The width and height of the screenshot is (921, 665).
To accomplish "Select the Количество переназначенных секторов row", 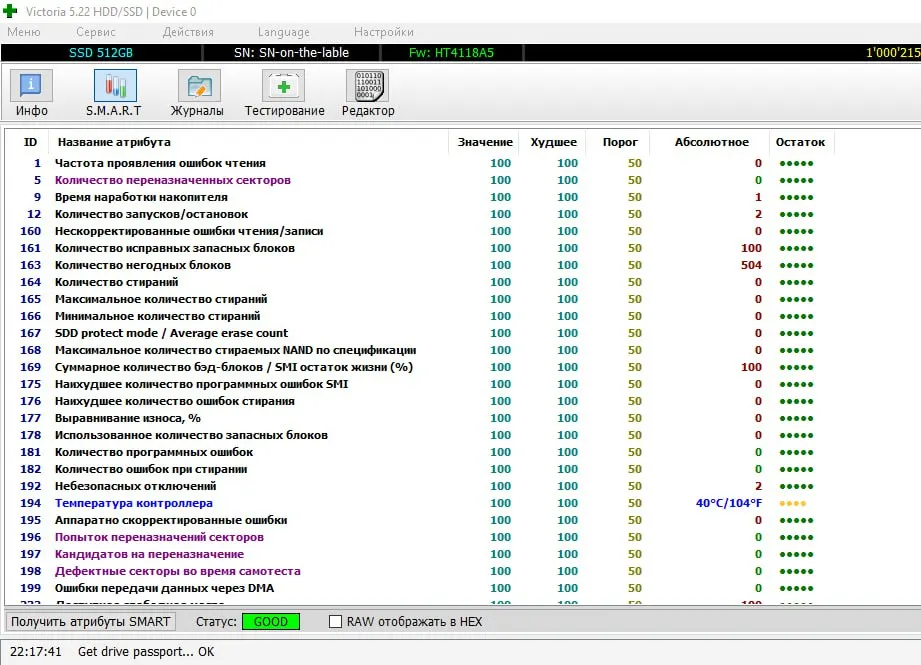I will [x=172, y=180].
